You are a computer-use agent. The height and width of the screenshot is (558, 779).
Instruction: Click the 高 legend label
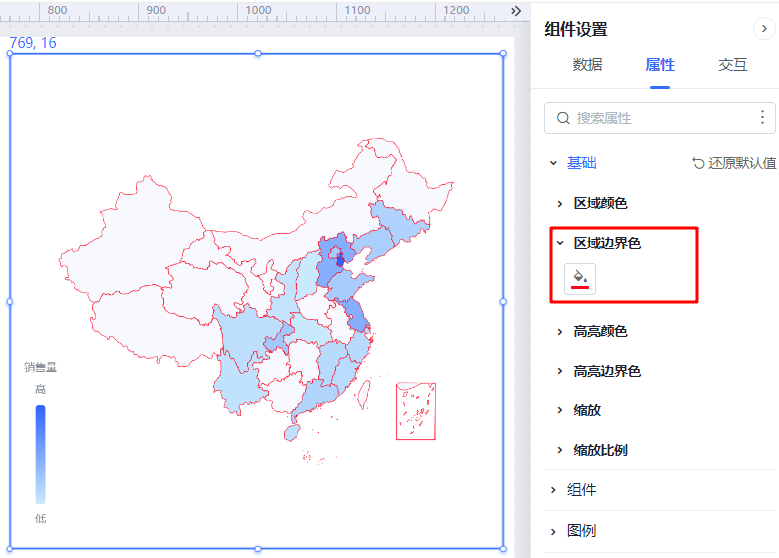[41, 390]
